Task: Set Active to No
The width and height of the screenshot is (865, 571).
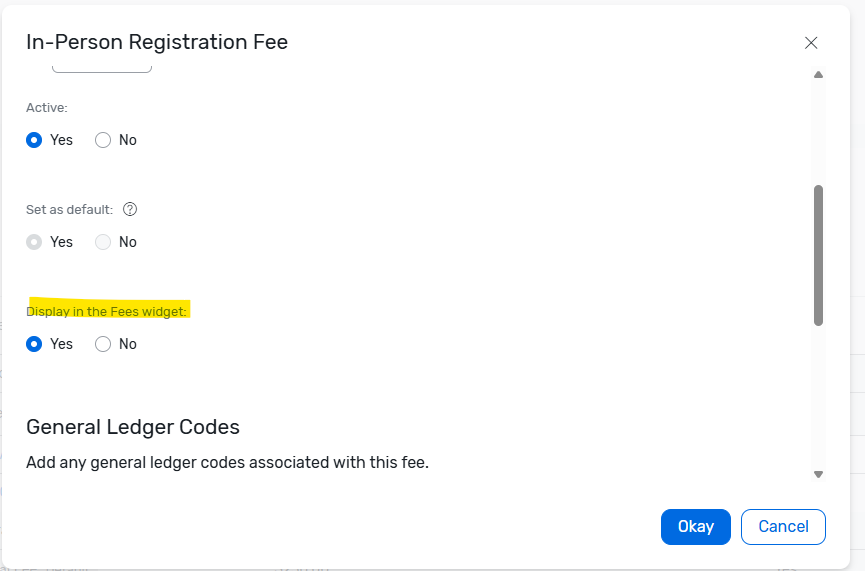Action: coord(103,140)
